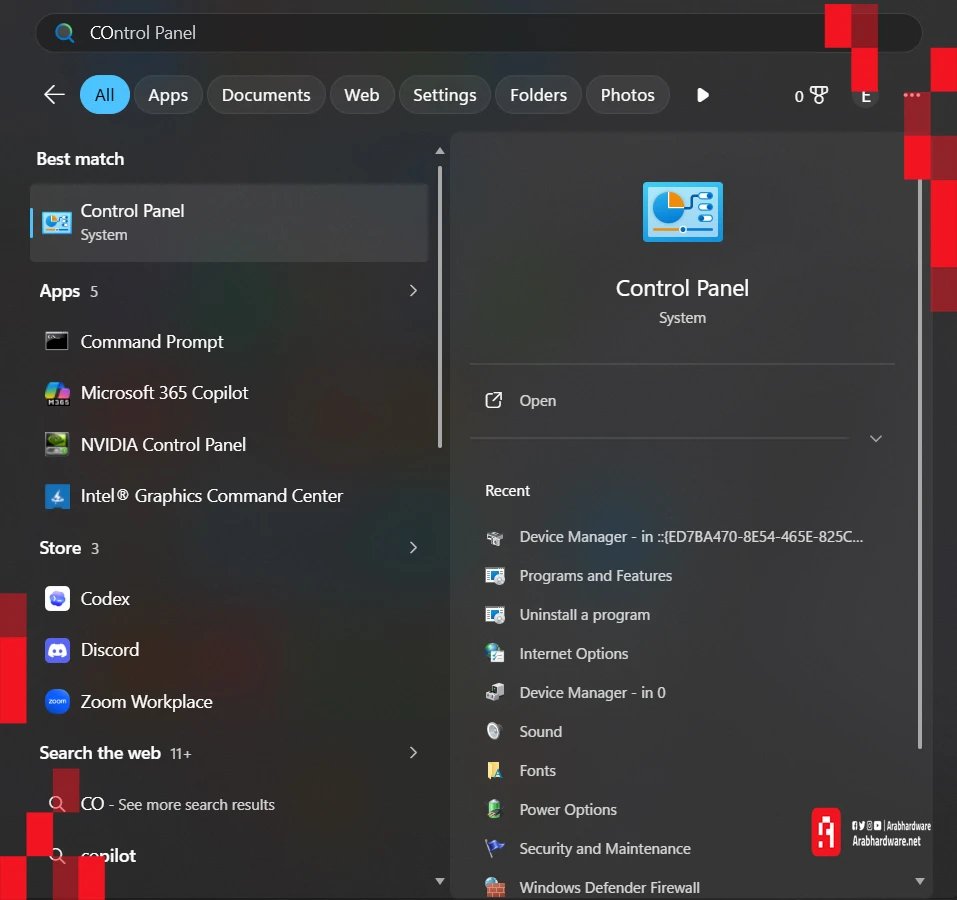Select the Zoom Workplace app icon
The image size is (957, 900).
[x=57, y=702]
